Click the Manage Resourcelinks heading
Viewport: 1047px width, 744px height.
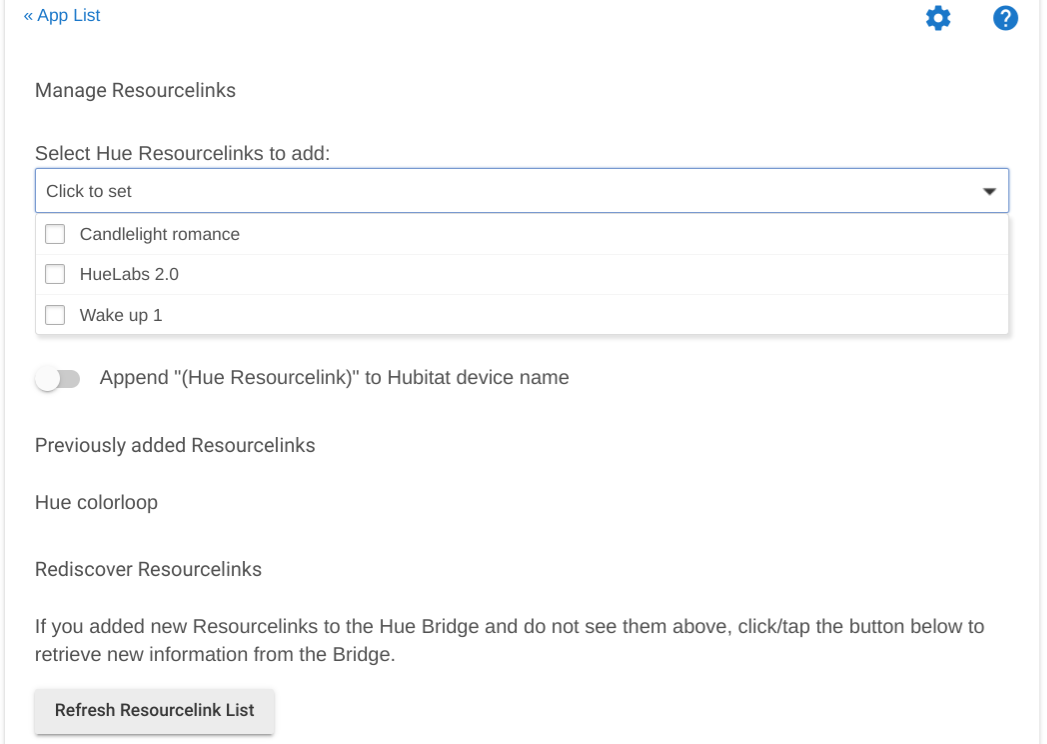(136, 90)
